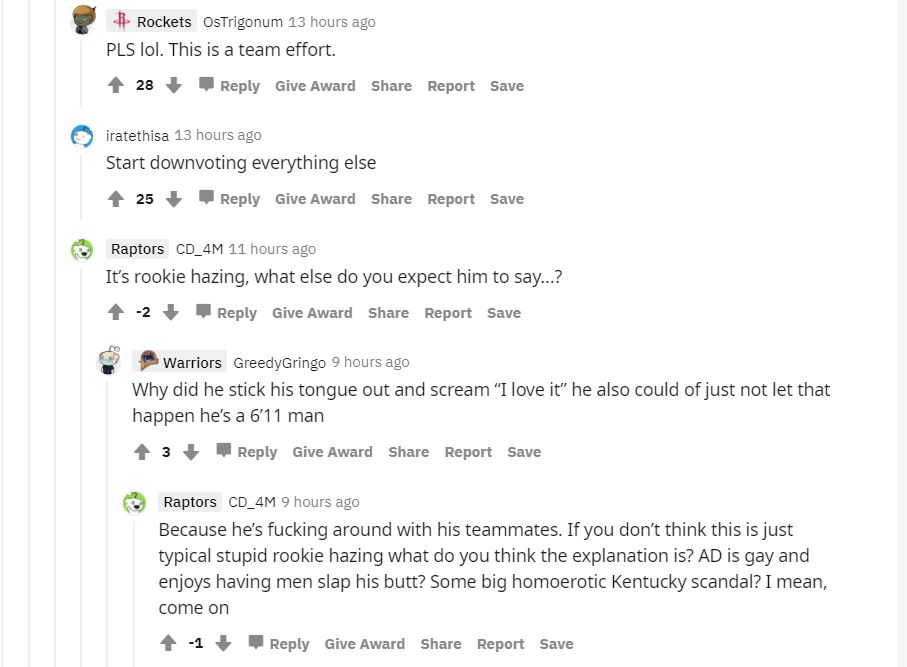Click the Rockets team flair

pos(152,21)
